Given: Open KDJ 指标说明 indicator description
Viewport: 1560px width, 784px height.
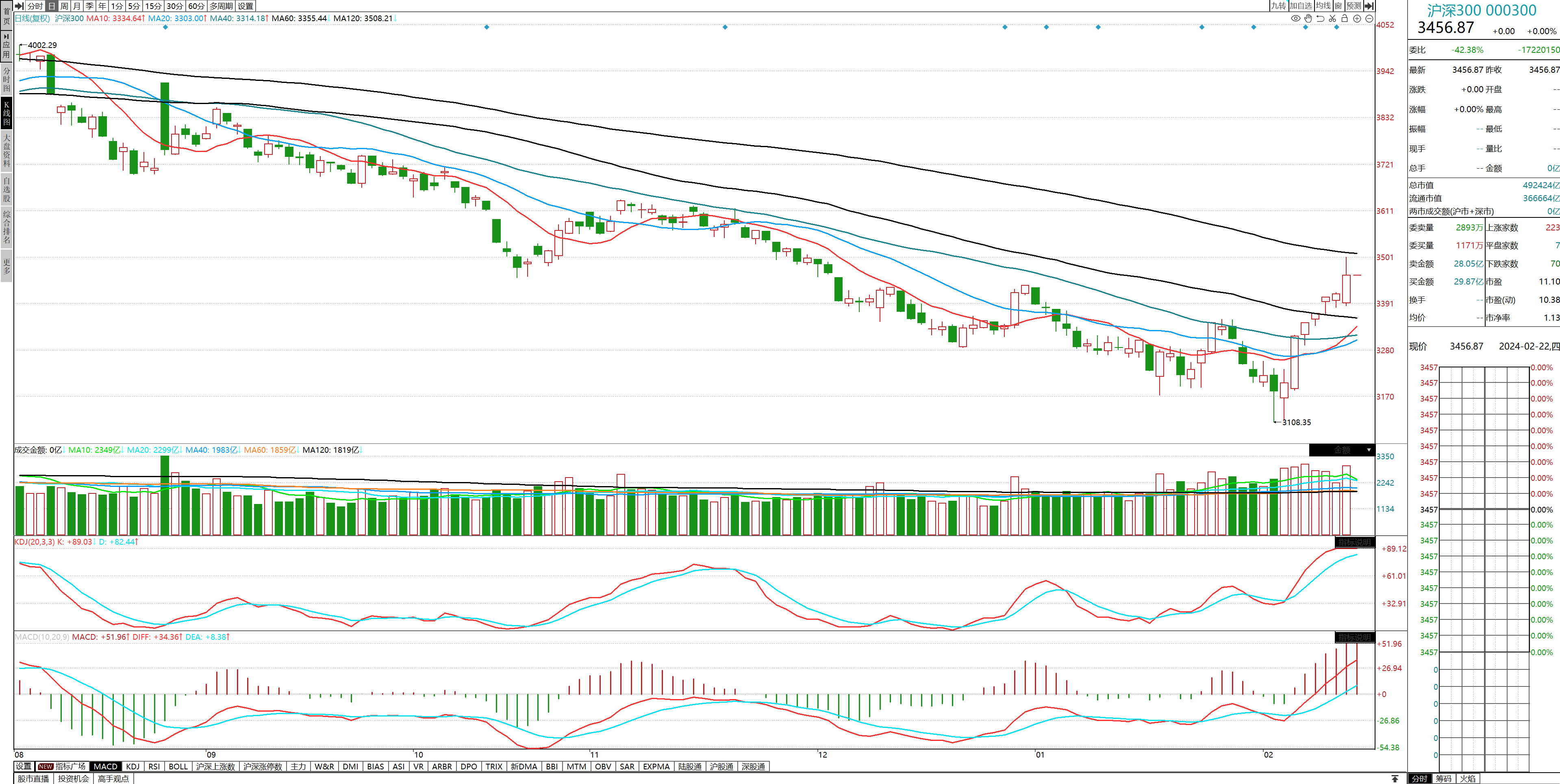Looking at the screenshot, I should pyautogui.click(x=1354, y=542).
